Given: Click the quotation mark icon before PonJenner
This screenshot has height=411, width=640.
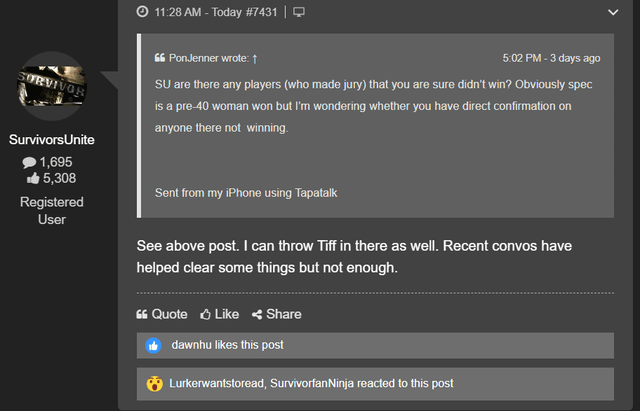Looking at the screenshot, I should pos(160,58).
